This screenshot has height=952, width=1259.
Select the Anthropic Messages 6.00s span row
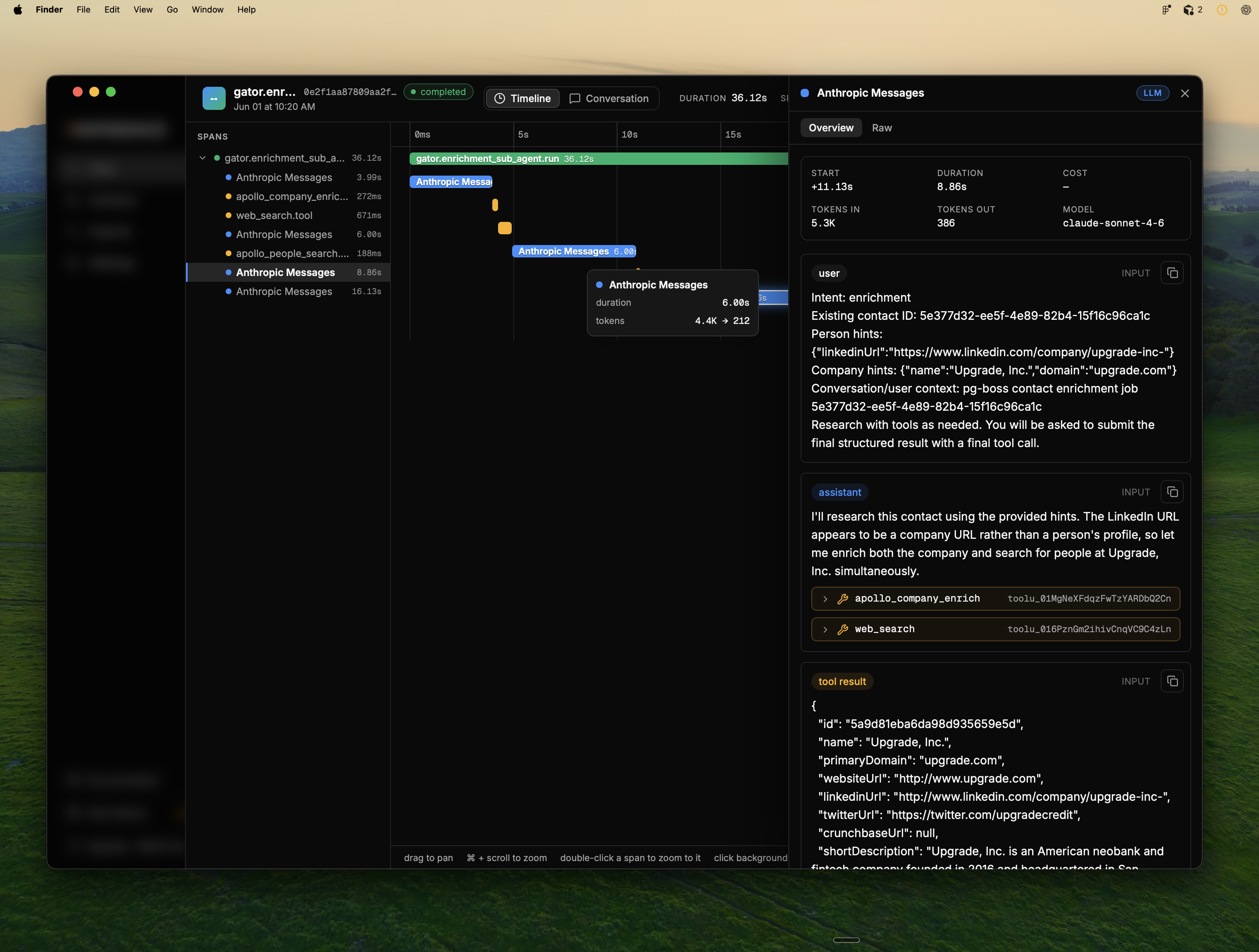click(289, 234)
